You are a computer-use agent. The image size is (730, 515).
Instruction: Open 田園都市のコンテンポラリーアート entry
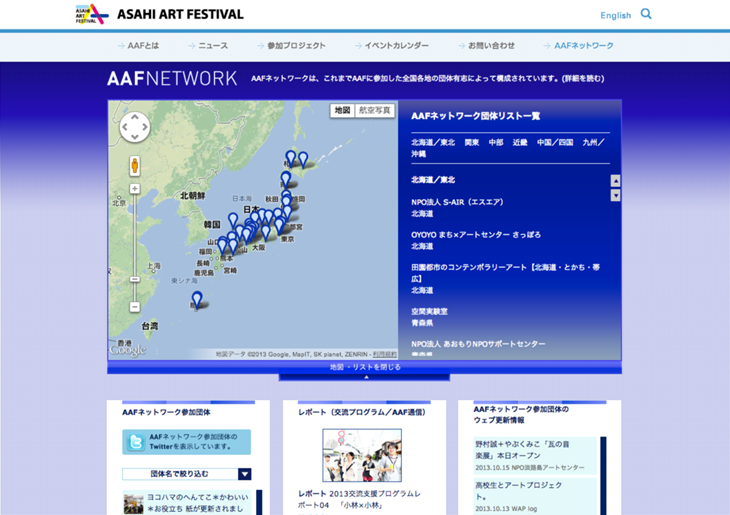pyautogui.click(x=506, y=273)
